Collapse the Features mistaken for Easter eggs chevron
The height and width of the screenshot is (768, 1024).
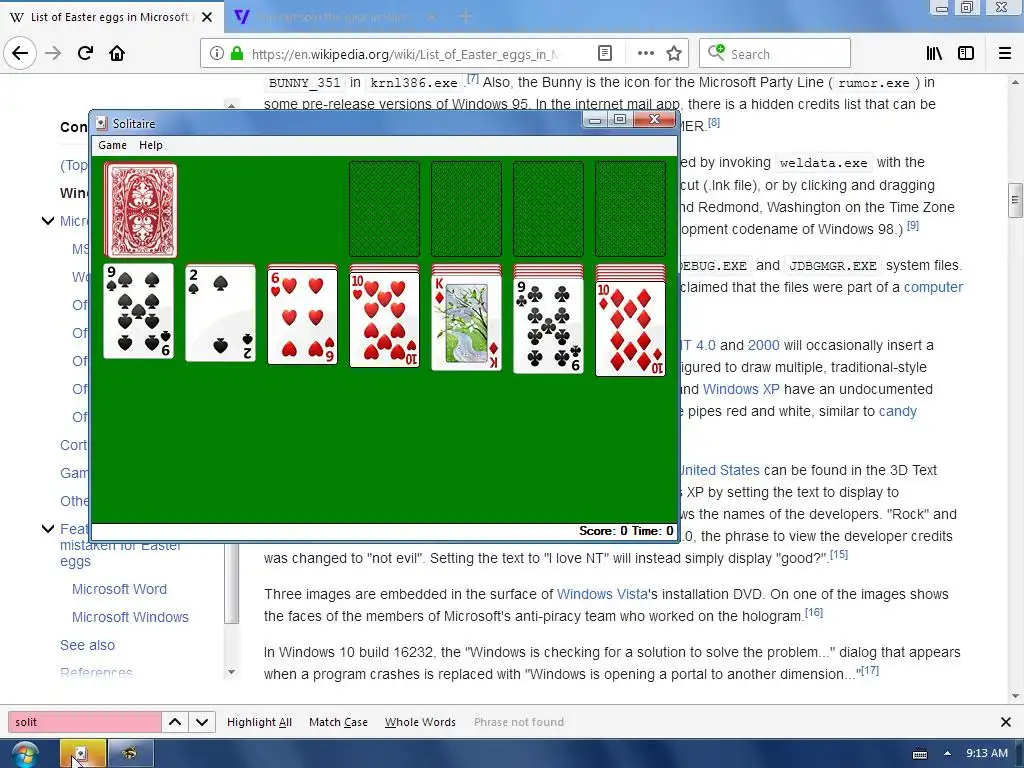[48, 528]
